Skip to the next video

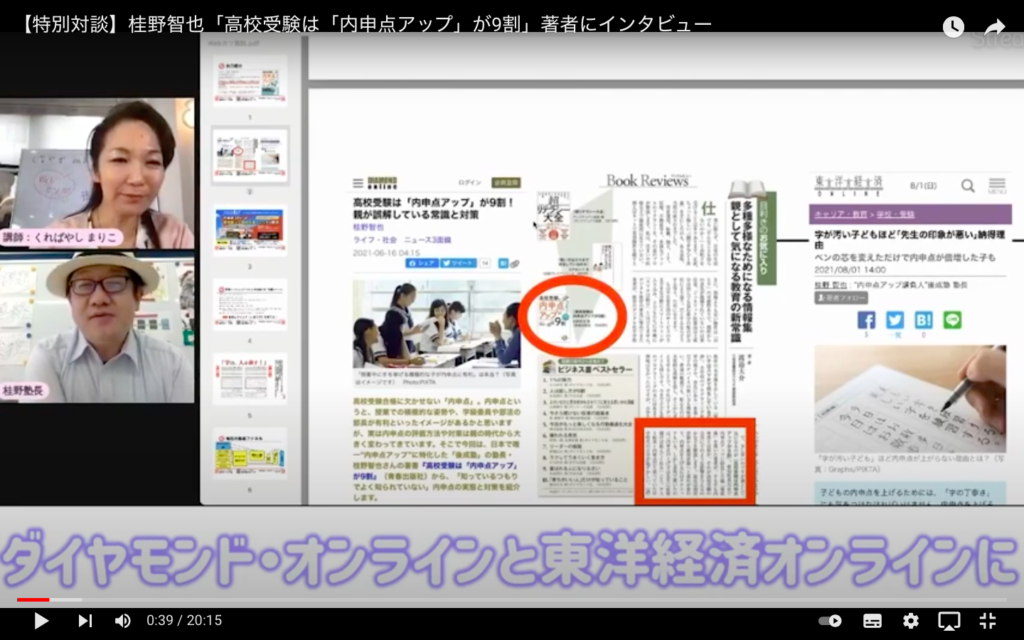[x=85, y=620]
